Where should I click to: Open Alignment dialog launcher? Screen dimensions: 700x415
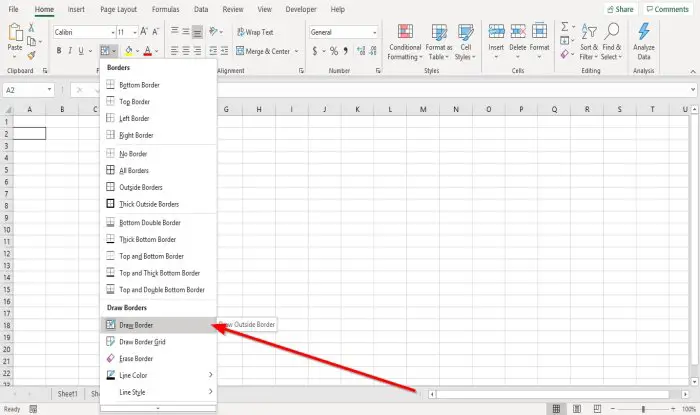tap(301, 71)
